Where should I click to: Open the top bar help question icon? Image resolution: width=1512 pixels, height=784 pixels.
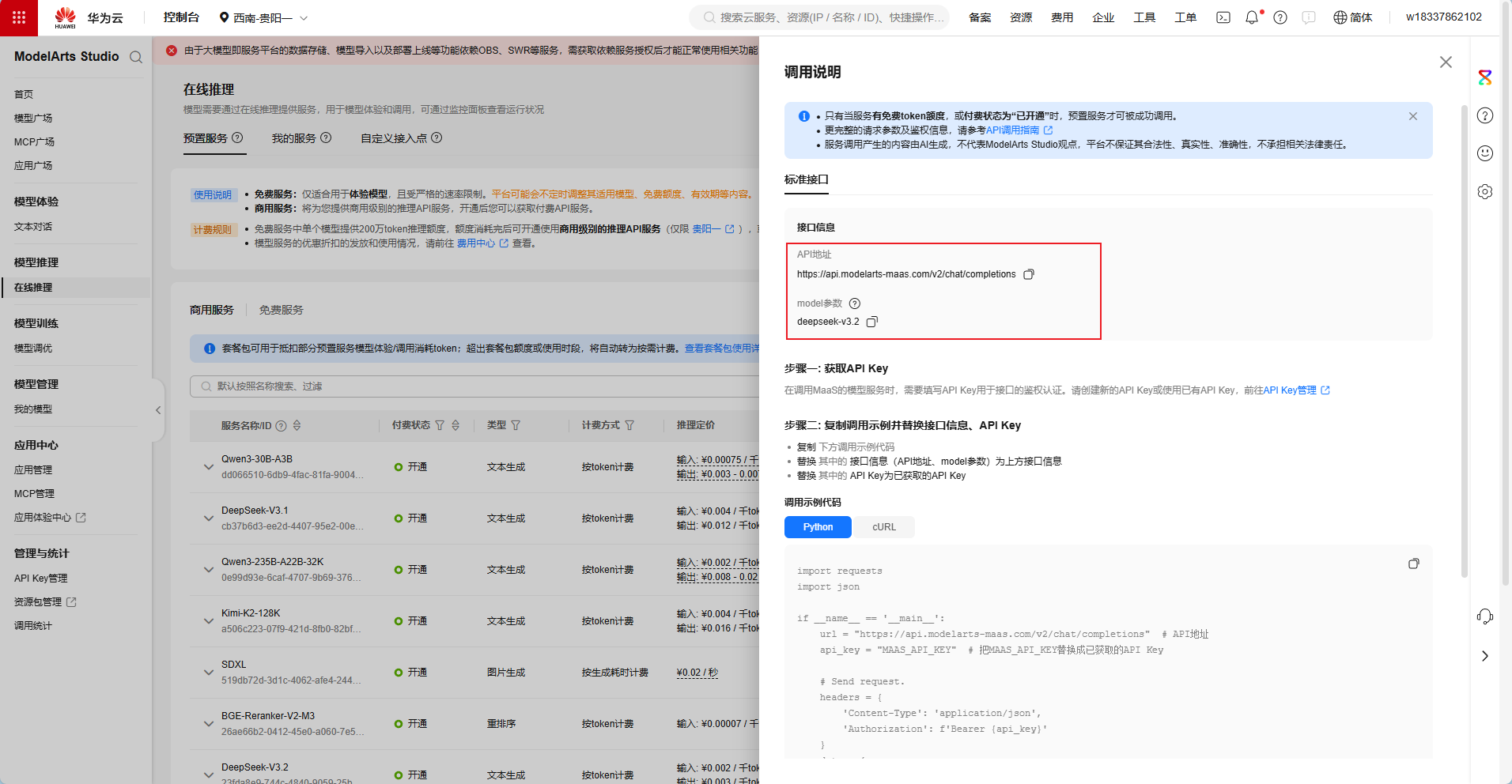tap(1280, 17)
